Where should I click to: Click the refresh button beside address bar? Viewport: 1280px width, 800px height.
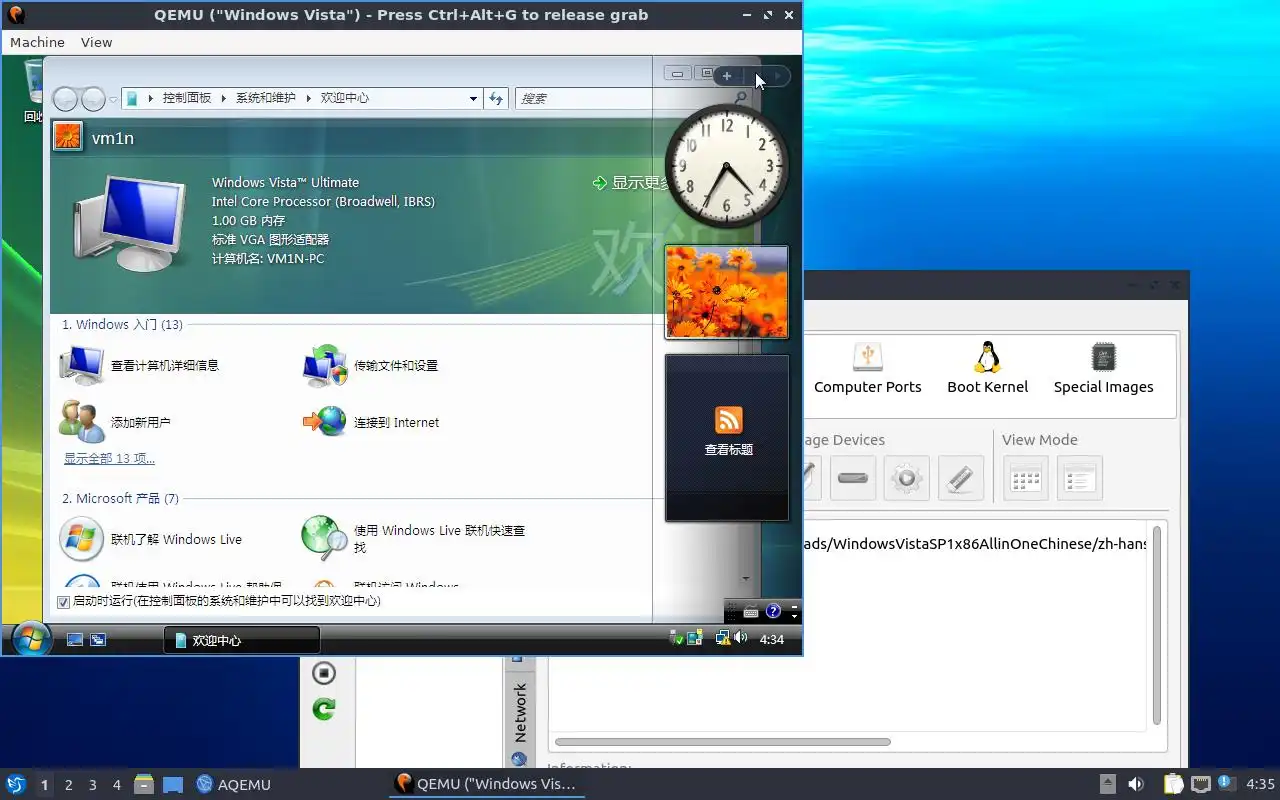pos(496,98)
